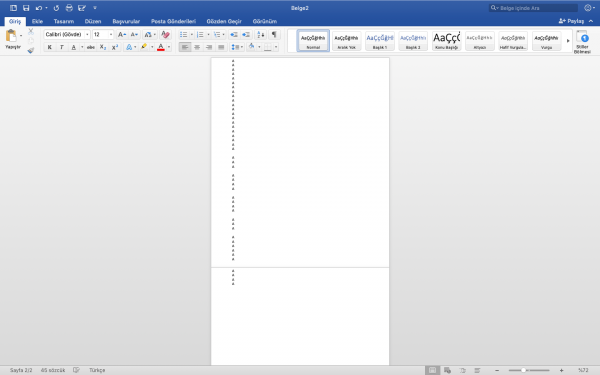Open the Düzen tab
Screen dimensions: 600x375
[93, 21]
